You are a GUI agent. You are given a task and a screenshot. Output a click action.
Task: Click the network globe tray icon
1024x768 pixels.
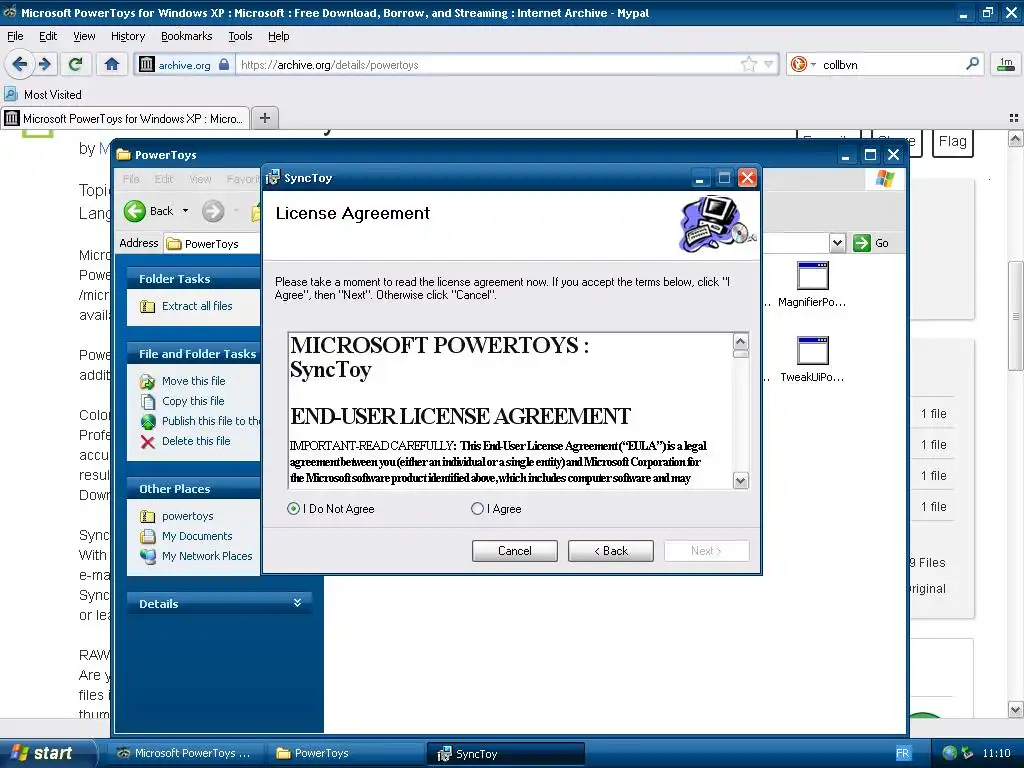[950, 753]
